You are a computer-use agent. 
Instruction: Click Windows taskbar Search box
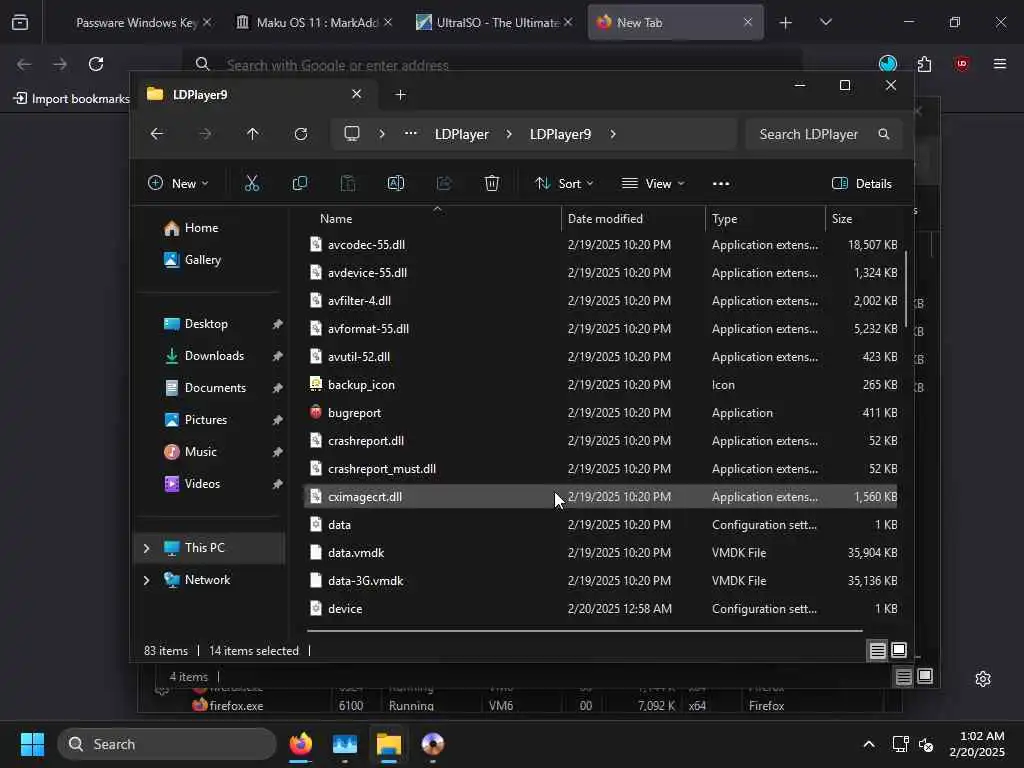(x=167, y=744)
